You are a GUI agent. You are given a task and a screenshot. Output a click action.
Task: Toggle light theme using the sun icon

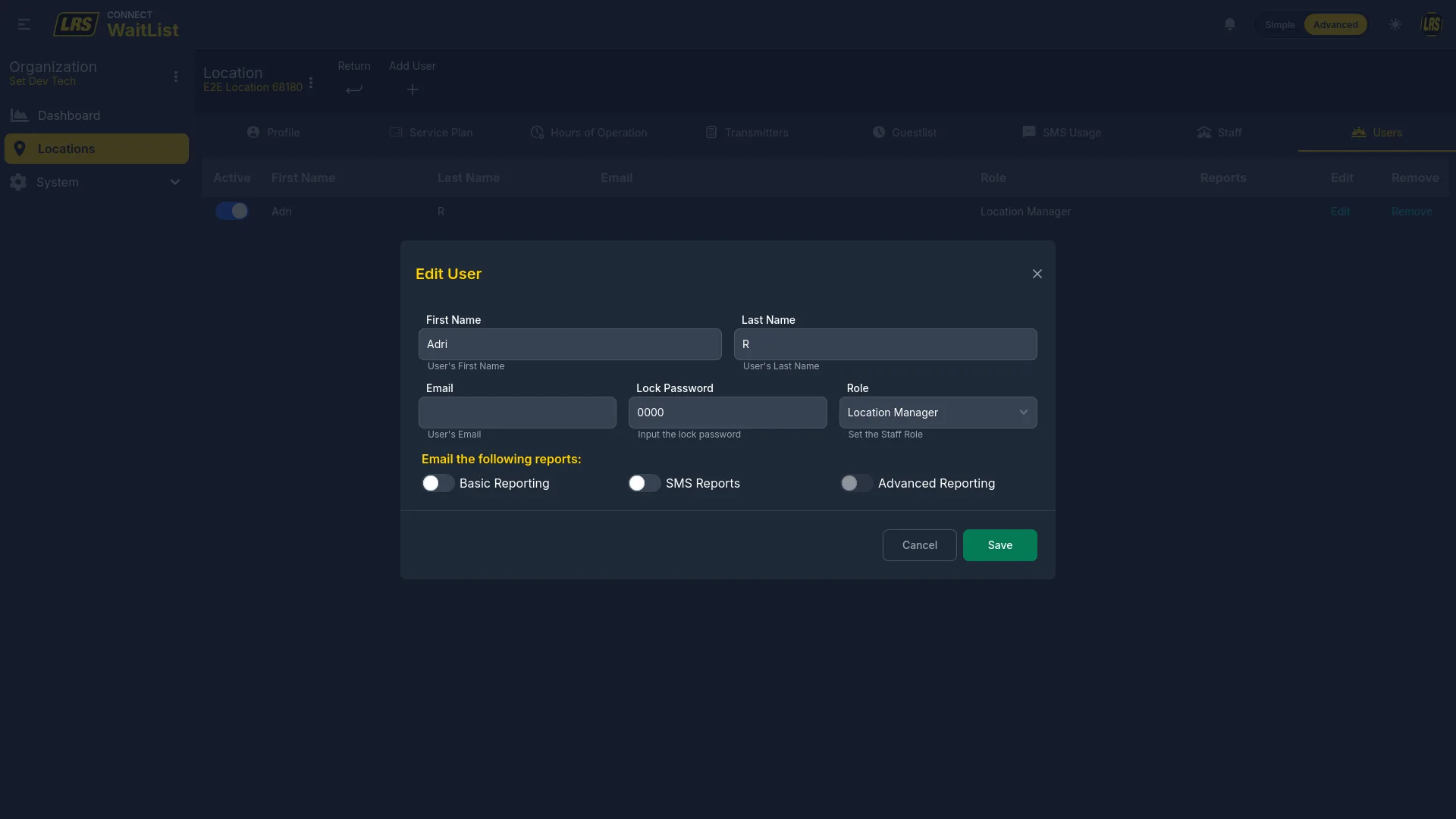click(1395, 24)
